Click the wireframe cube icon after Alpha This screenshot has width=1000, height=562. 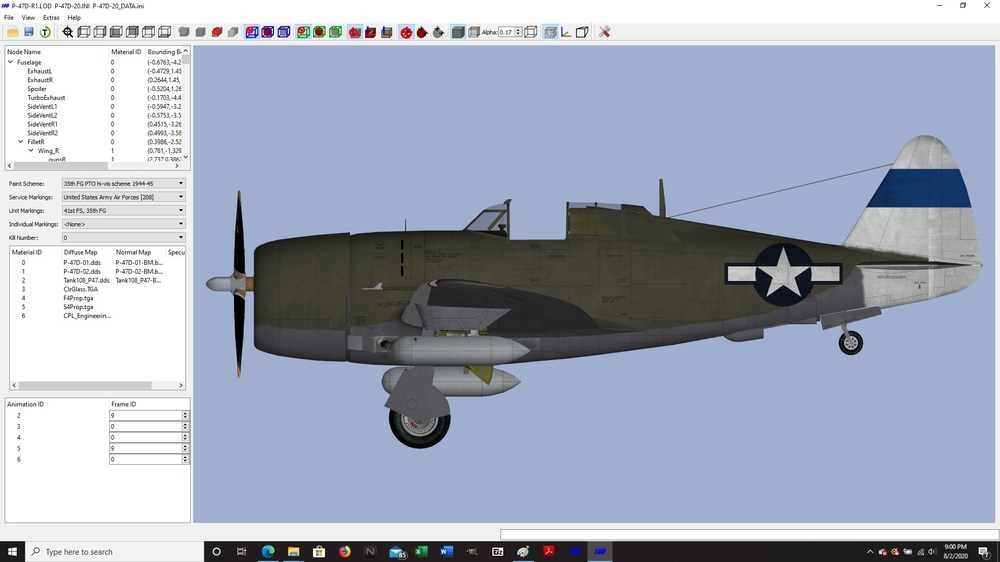point(531,32)
